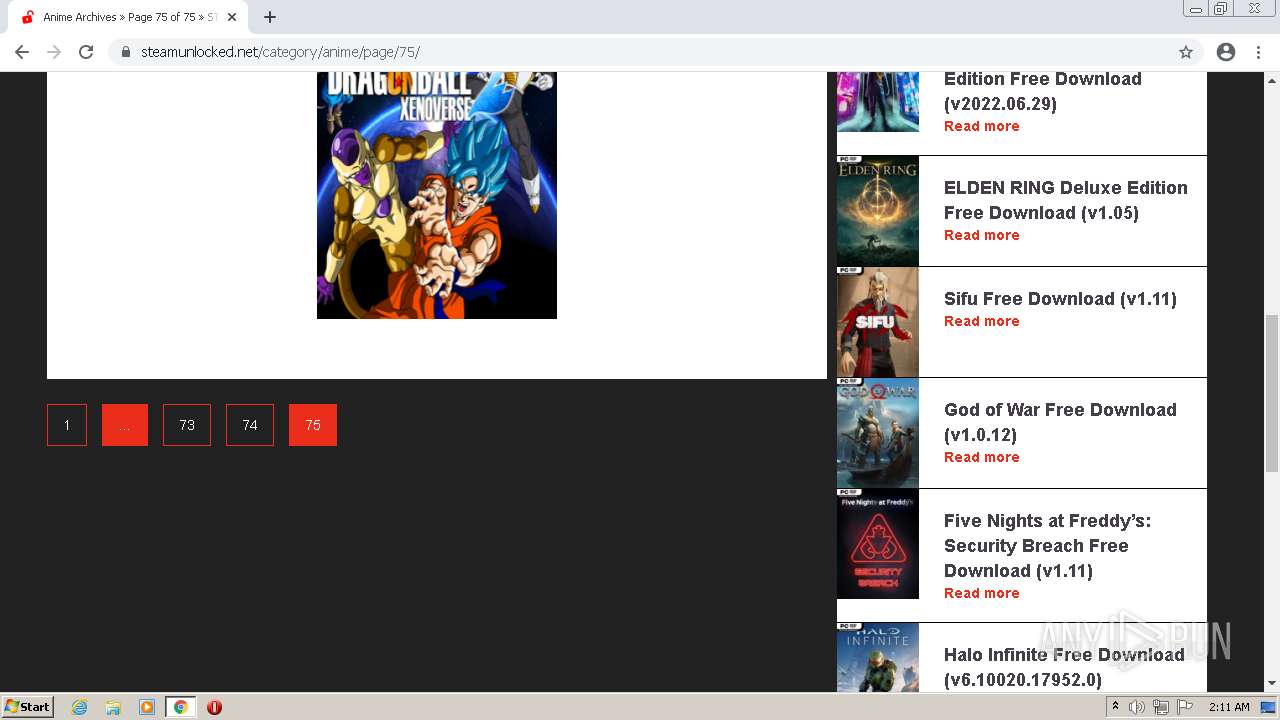The width and height of the screenshot is (1280, 720).
Task: Open God of War Free Download link
Action: tap(1060, 422)
